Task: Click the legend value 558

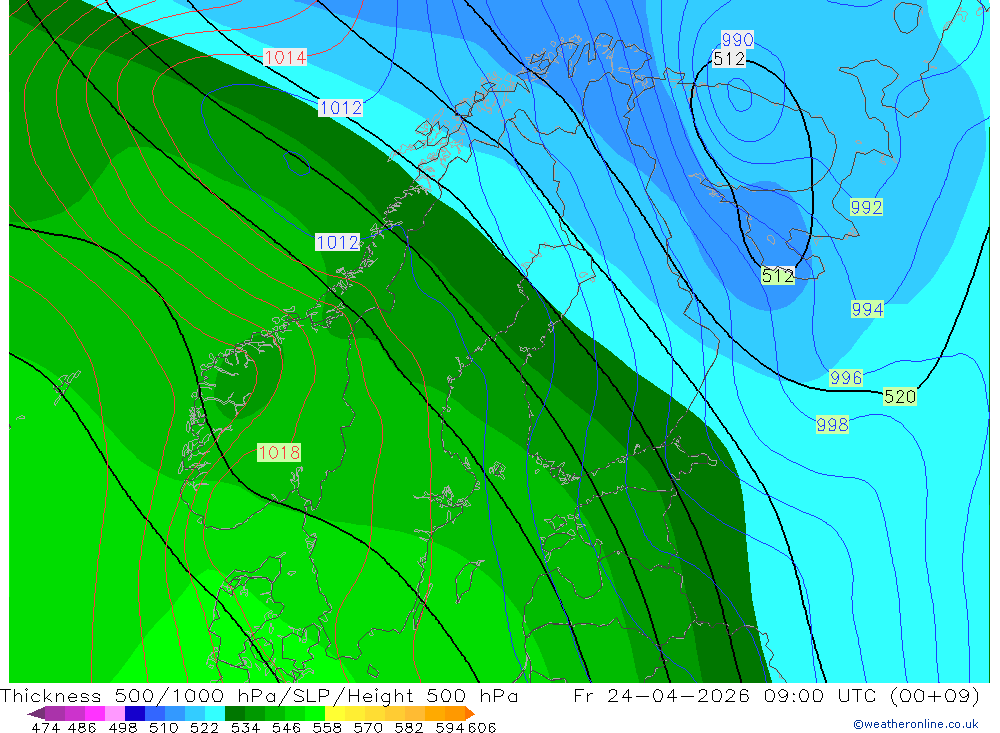Action: [327, 727]
